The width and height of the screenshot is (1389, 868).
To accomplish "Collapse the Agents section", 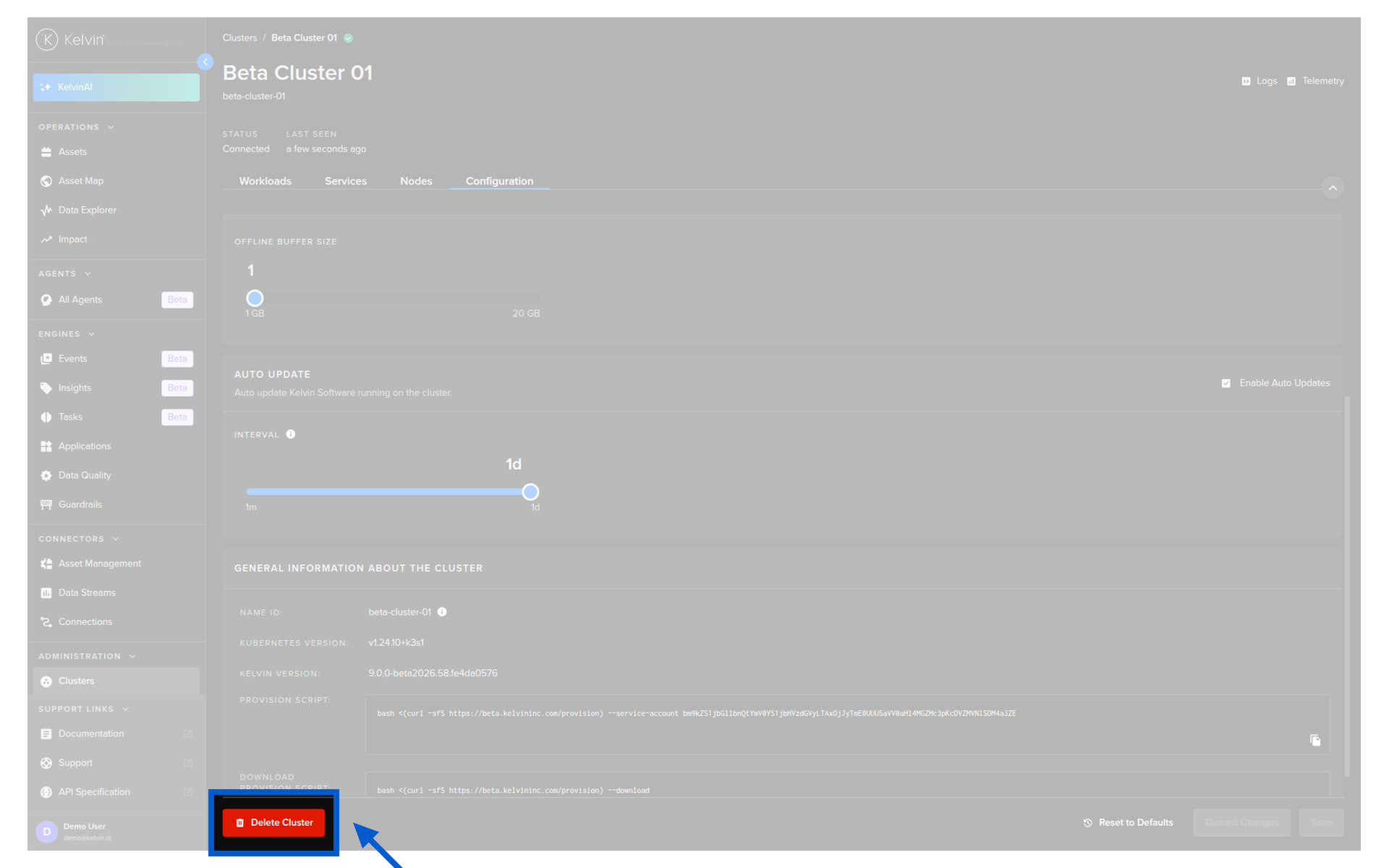I will (x=88, y=274).
